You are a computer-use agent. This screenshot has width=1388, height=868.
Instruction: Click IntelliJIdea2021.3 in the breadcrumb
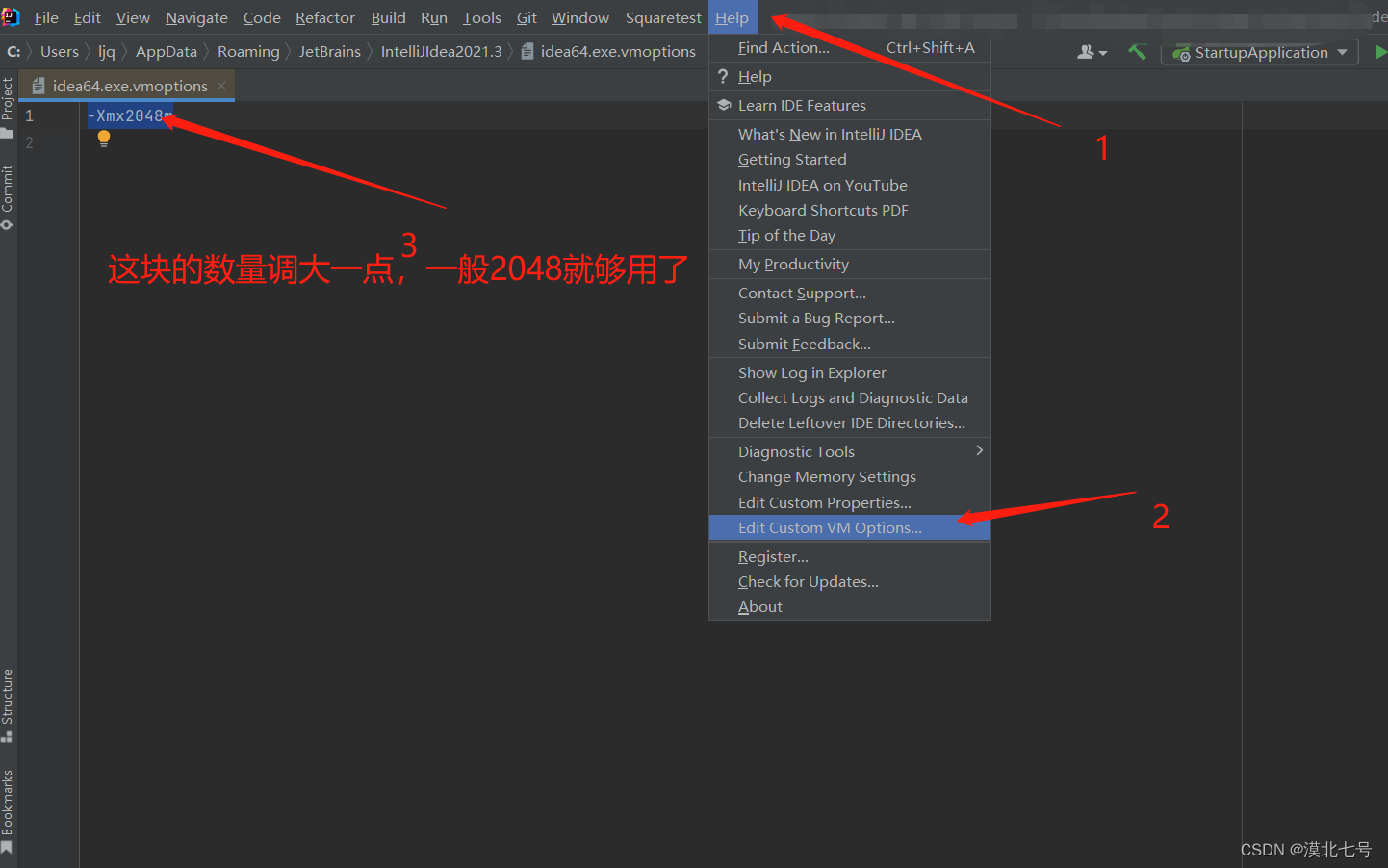pos(441,52)
